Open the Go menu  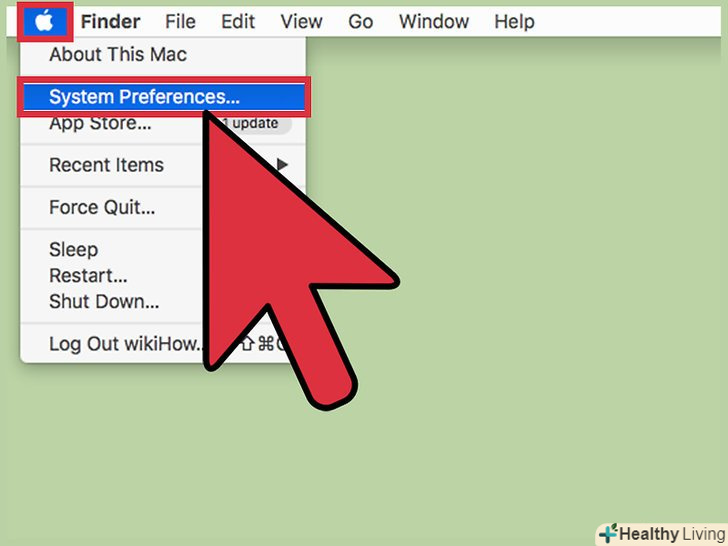pyautogui.click(x=361, y=22)
